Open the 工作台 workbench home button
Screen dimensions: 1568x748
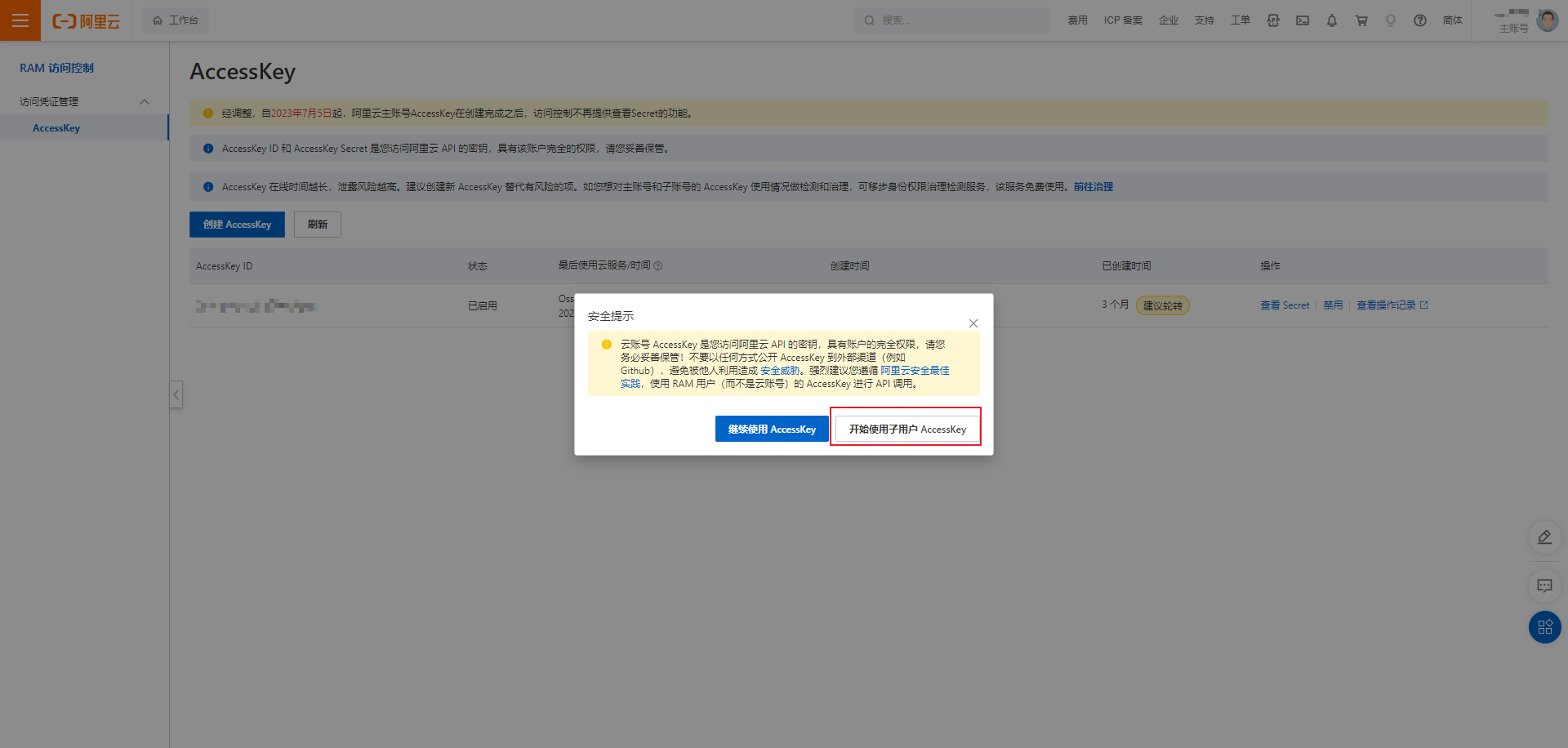(176, 20)
